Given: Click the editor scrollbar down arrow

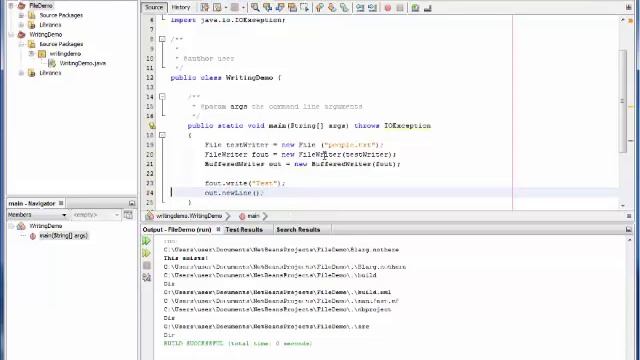Looking at the screenshot, I should coord(623,205).
